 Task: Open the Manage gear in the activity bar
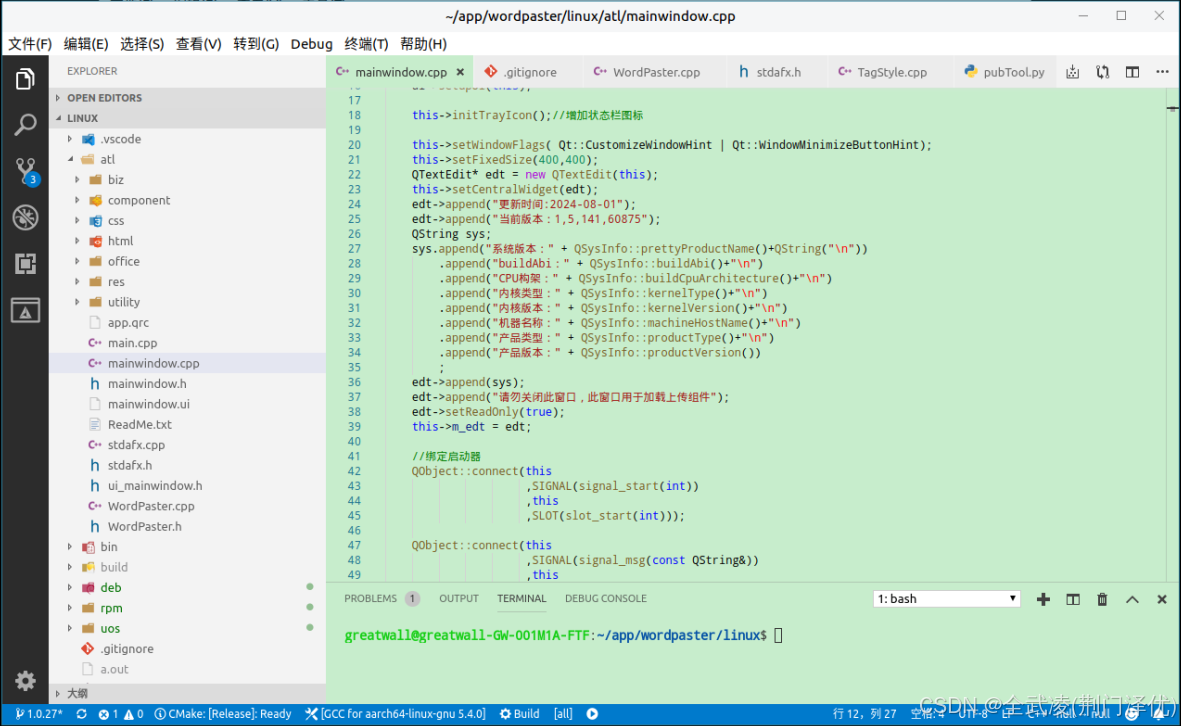click(25, 681)
